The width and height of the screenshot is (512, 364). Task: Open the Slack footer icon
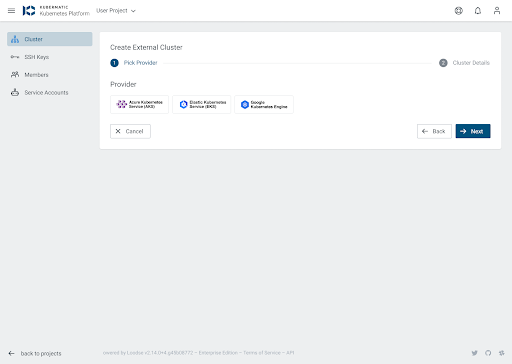[501, 353]
